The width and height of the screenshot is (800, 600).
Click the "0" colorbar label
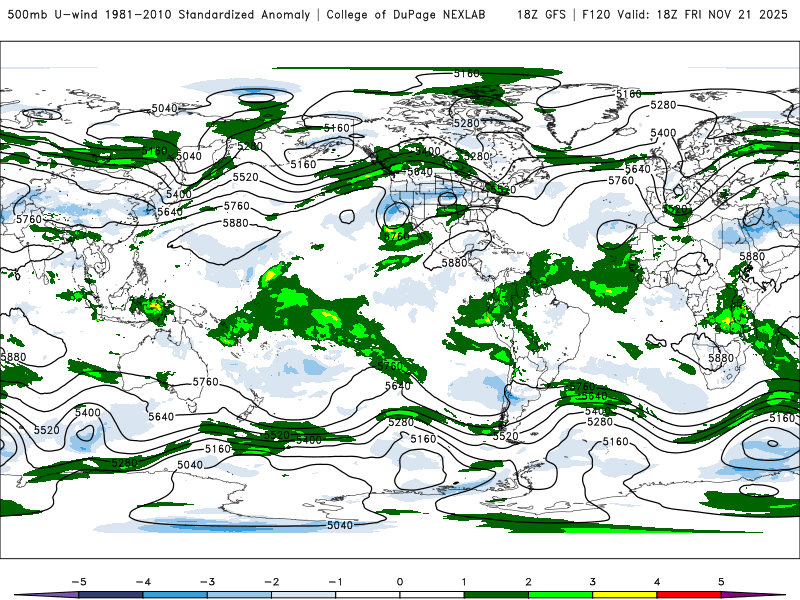(x=400, y=582)
